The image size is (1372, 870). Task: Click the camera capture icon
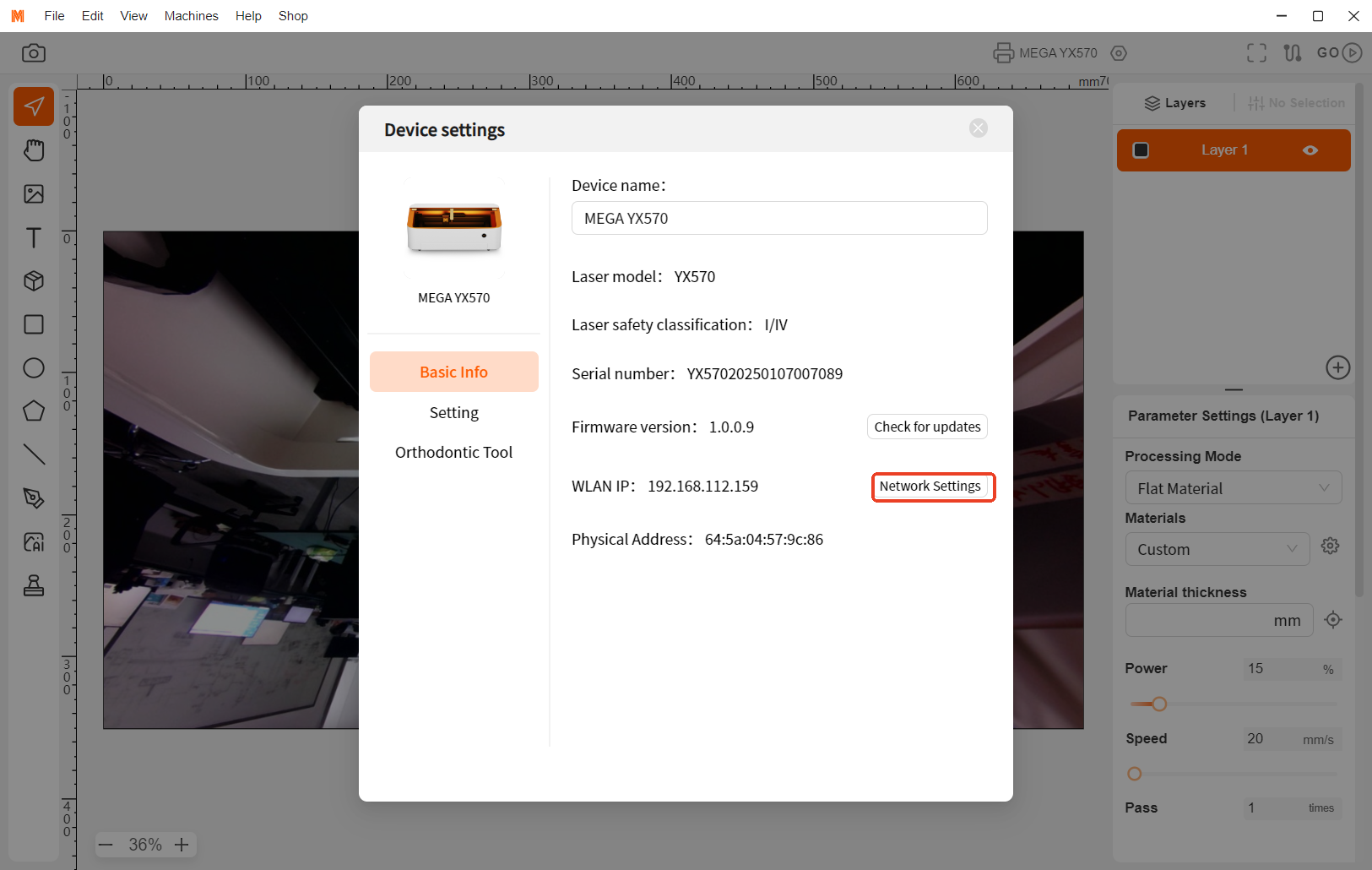click(x=34, y=53)
